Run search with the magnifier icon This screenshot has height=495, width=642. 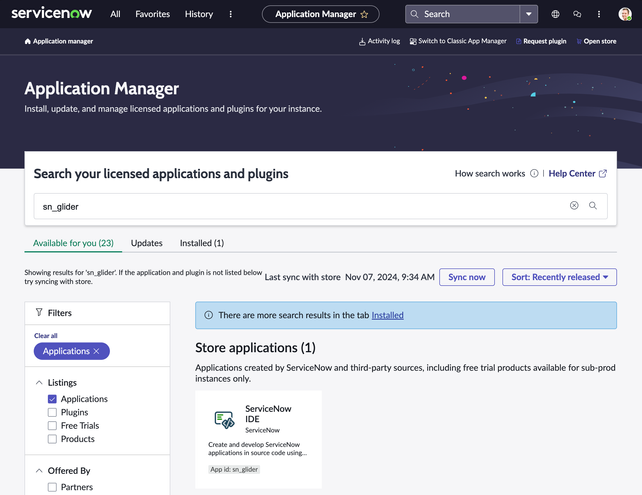pos(592,206)
